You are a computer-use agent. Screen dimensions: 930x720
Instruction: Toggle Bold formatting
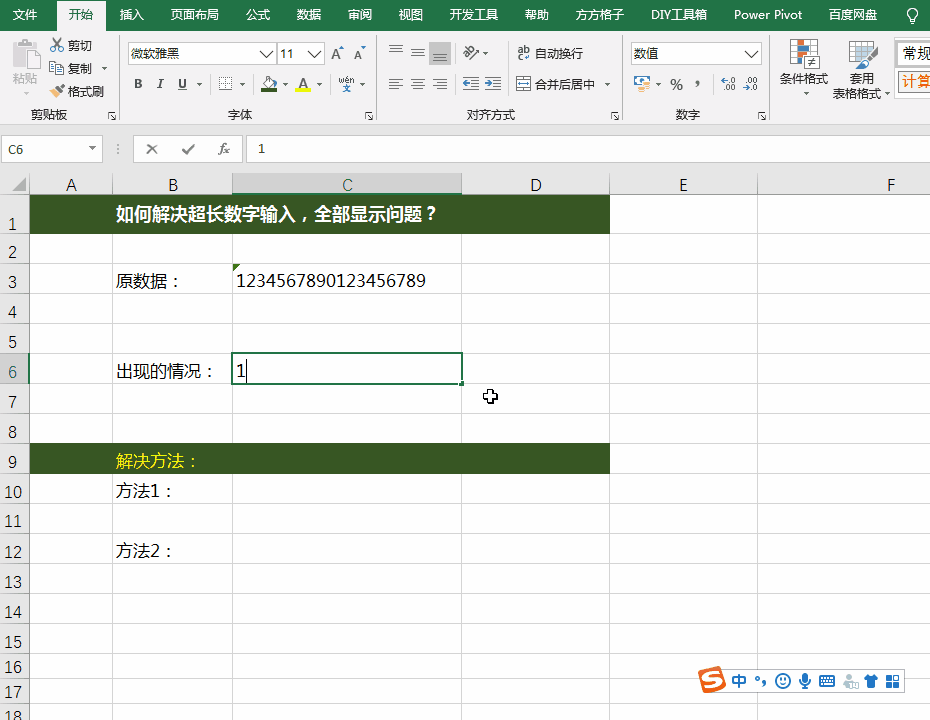(x=138, y=84)
